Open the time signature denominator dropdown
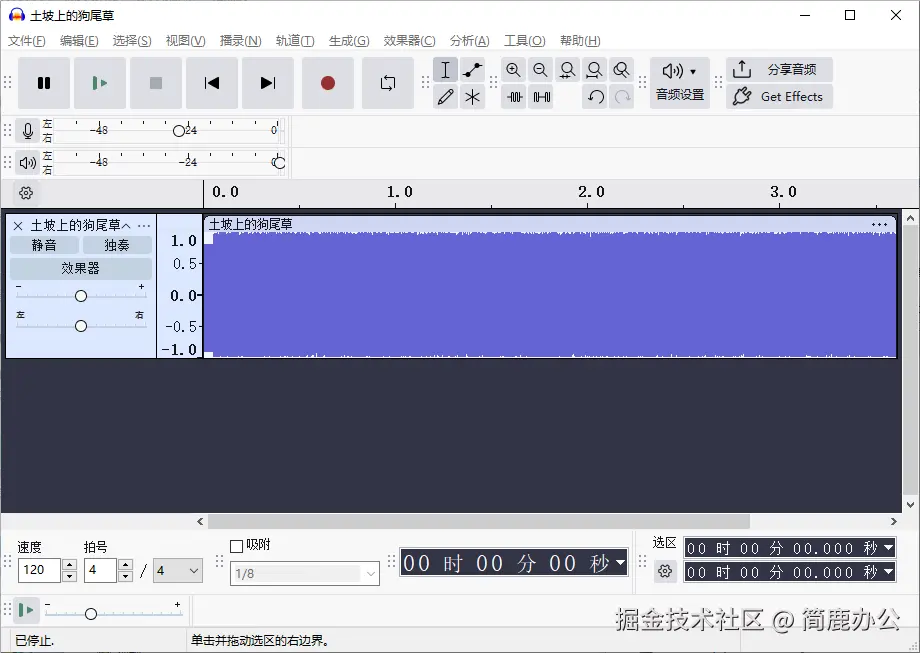920x653 pixels. 177,570
